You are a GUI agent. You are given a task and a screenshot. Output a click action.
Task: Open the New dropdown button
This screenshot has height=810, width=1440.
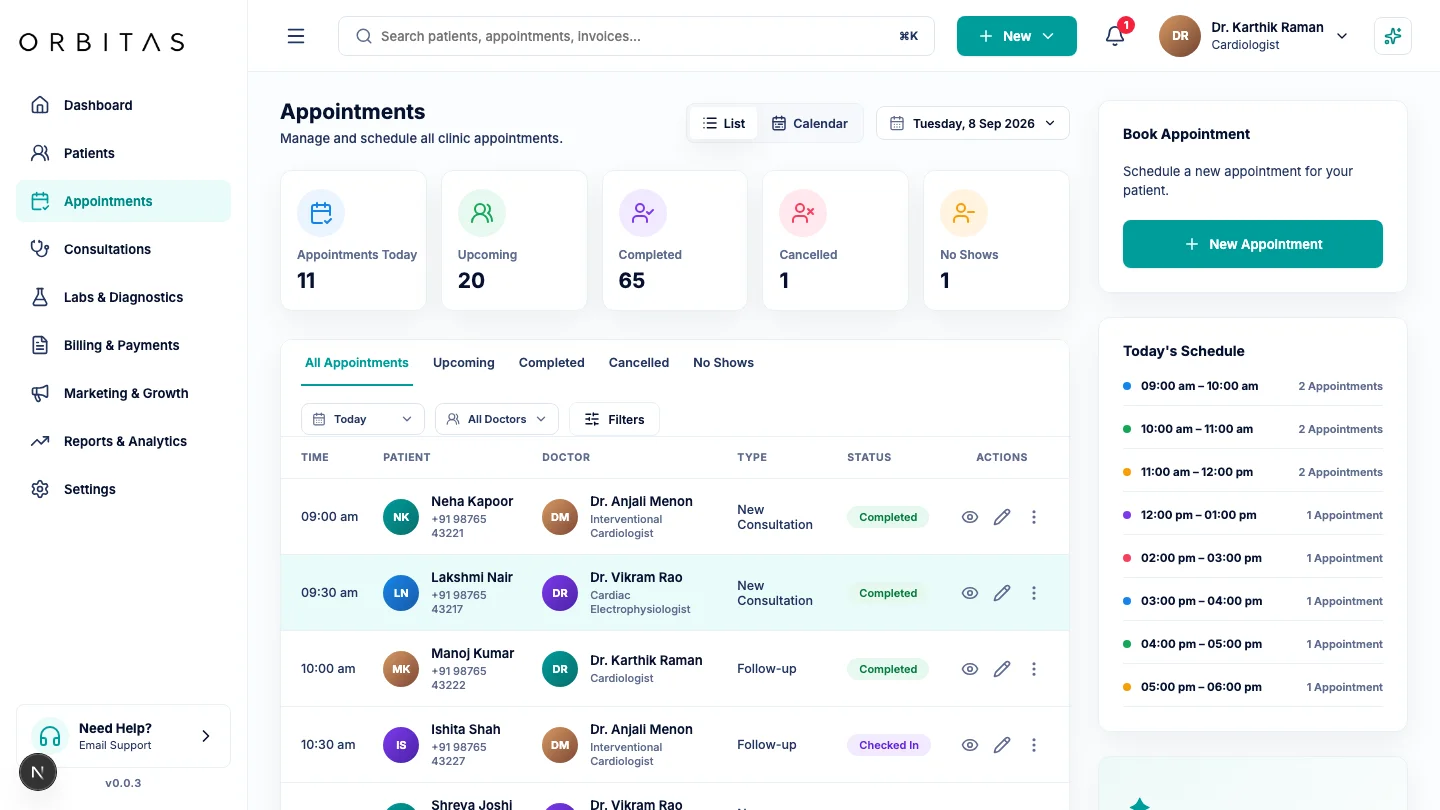(x=1017, y=36)
